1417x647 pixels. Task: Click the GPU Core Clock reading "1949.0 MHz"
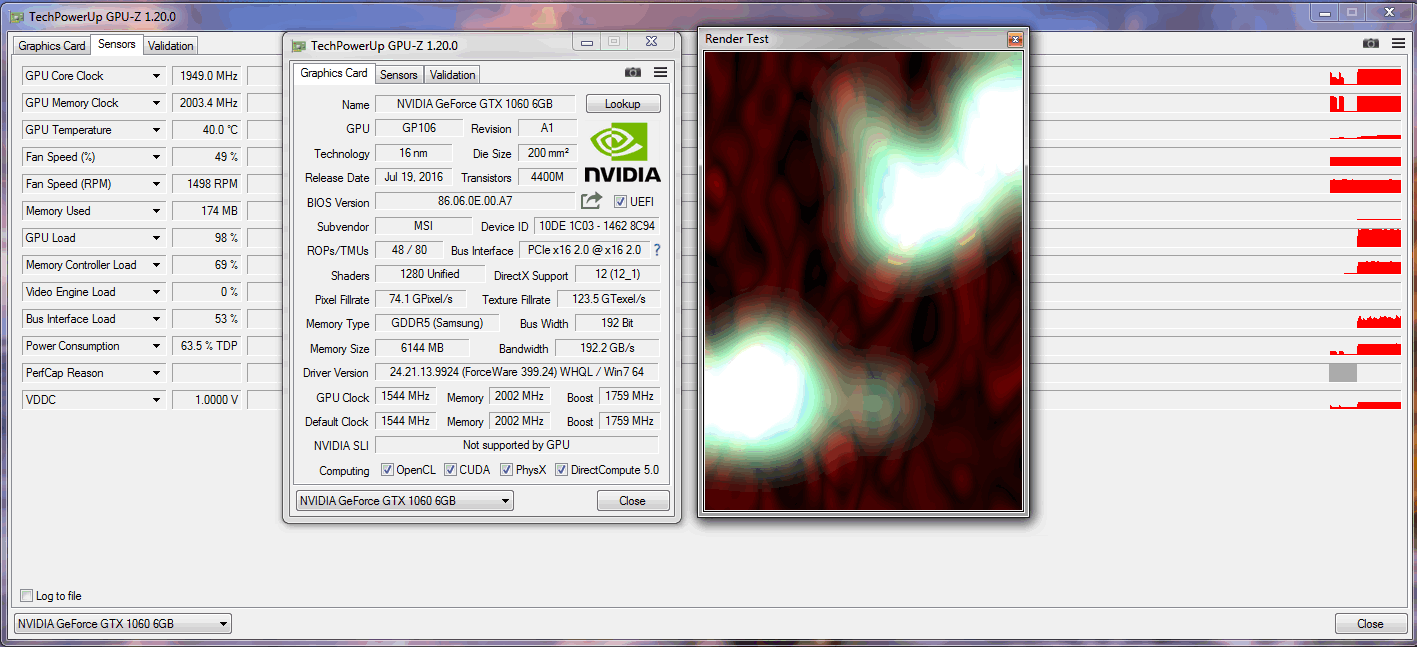pyautogui.click(x=207, y=76)
